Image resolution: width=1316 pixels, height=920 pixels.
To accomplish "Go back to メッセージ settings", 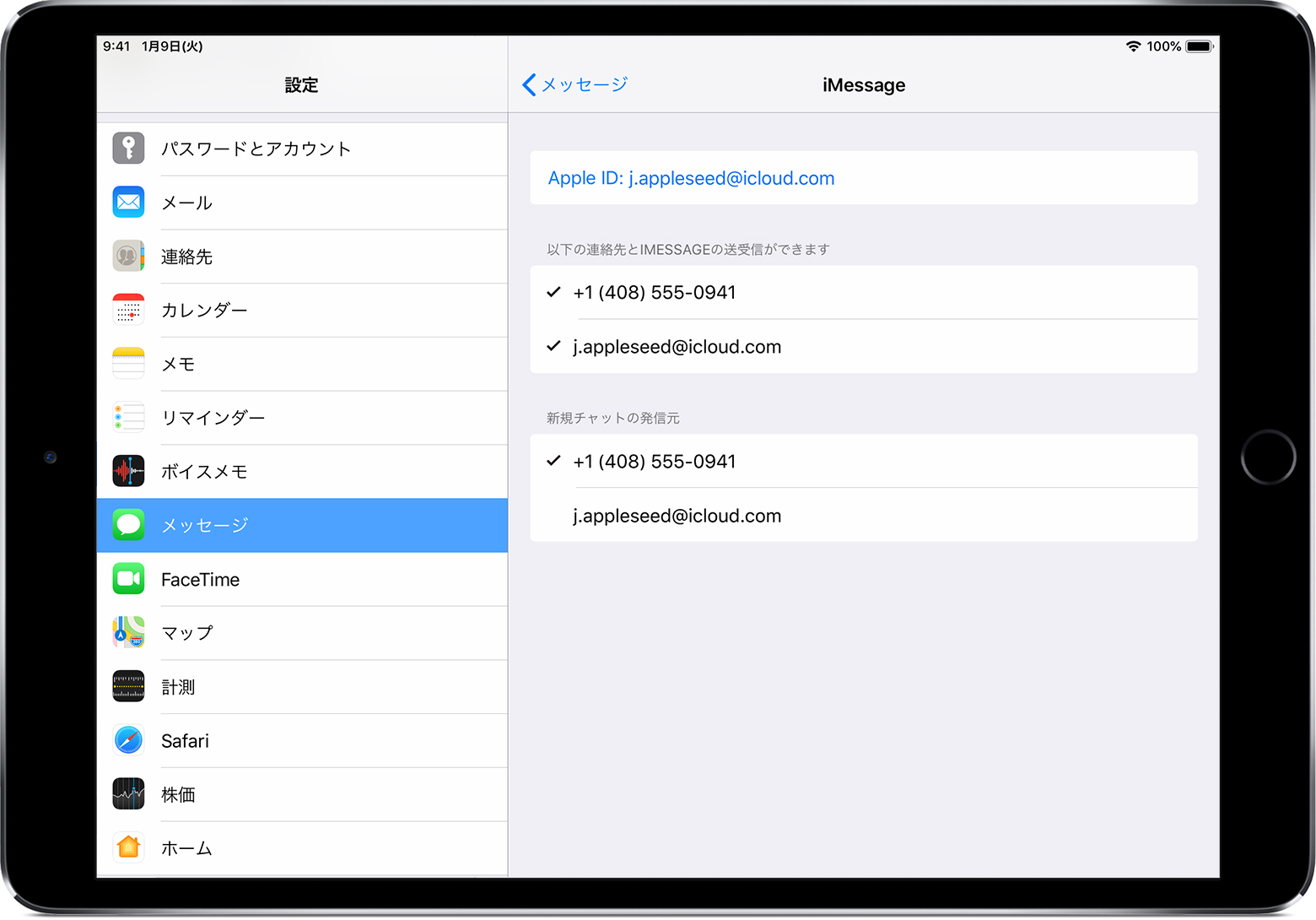I will [x=574, y=84].
